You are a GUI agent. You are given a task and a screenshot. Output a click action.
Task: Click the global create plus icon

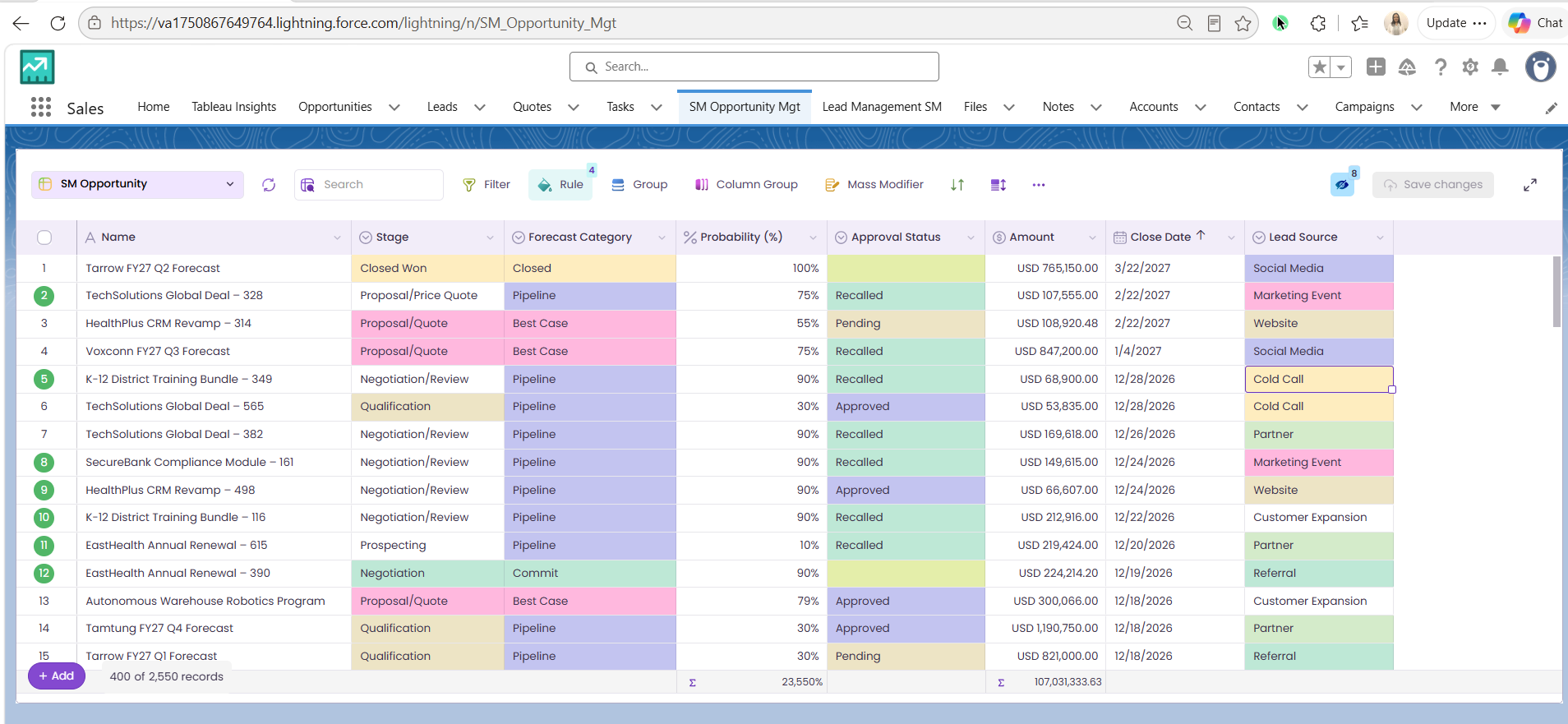(1376, 67)
